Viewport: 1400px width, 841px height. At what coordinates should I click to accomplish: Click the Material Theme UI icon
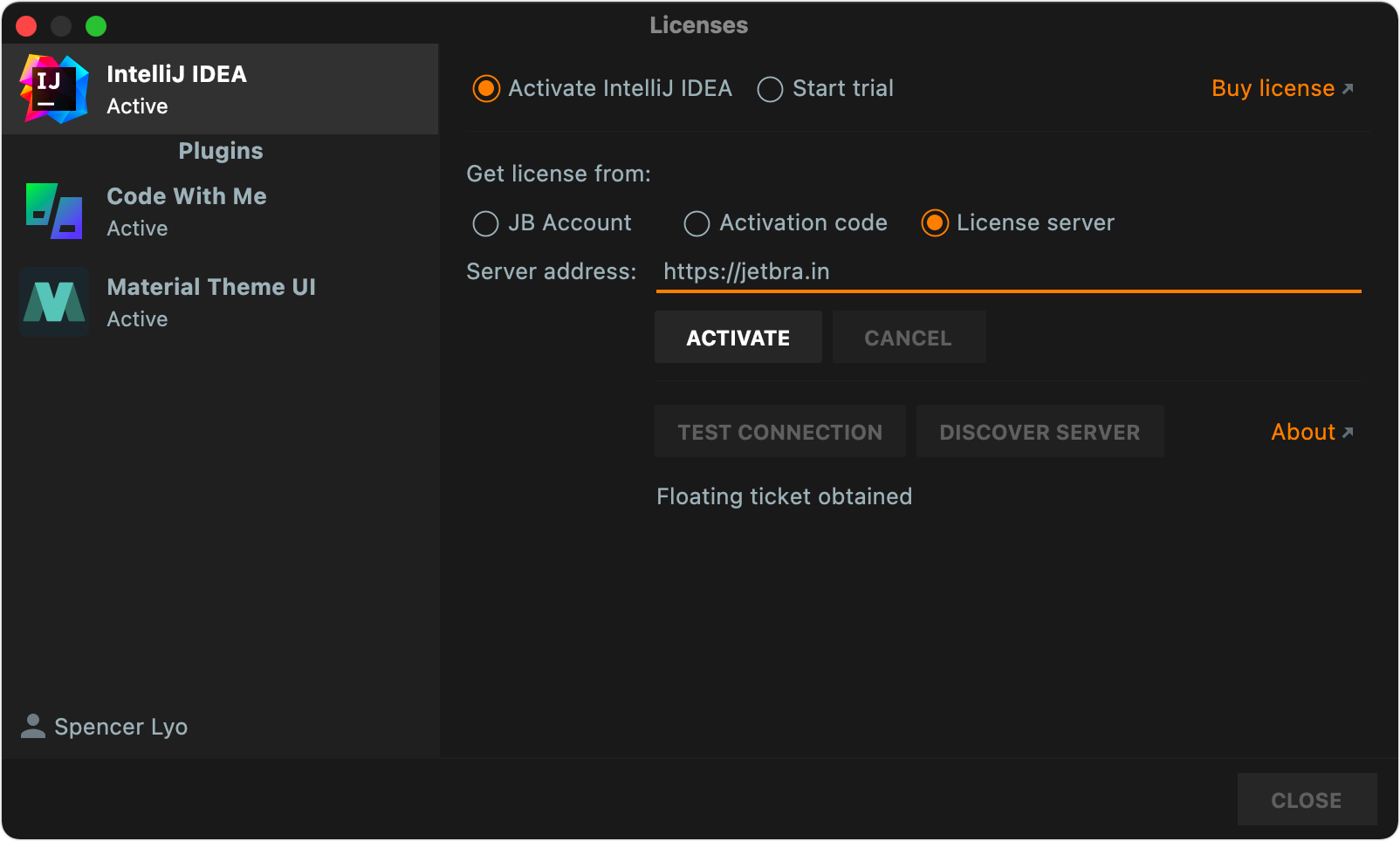point(54,302)
